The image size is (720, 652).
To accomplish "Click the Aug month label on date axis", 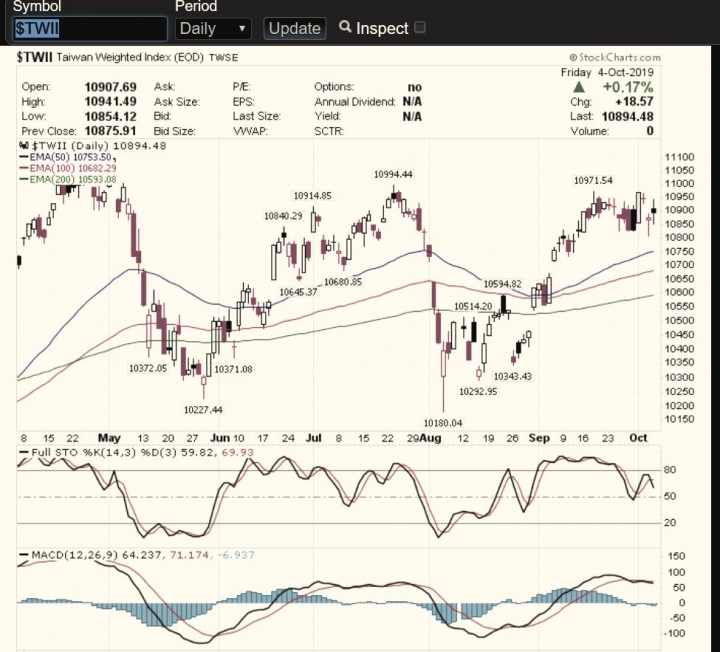I will click(x=430, y=438).
